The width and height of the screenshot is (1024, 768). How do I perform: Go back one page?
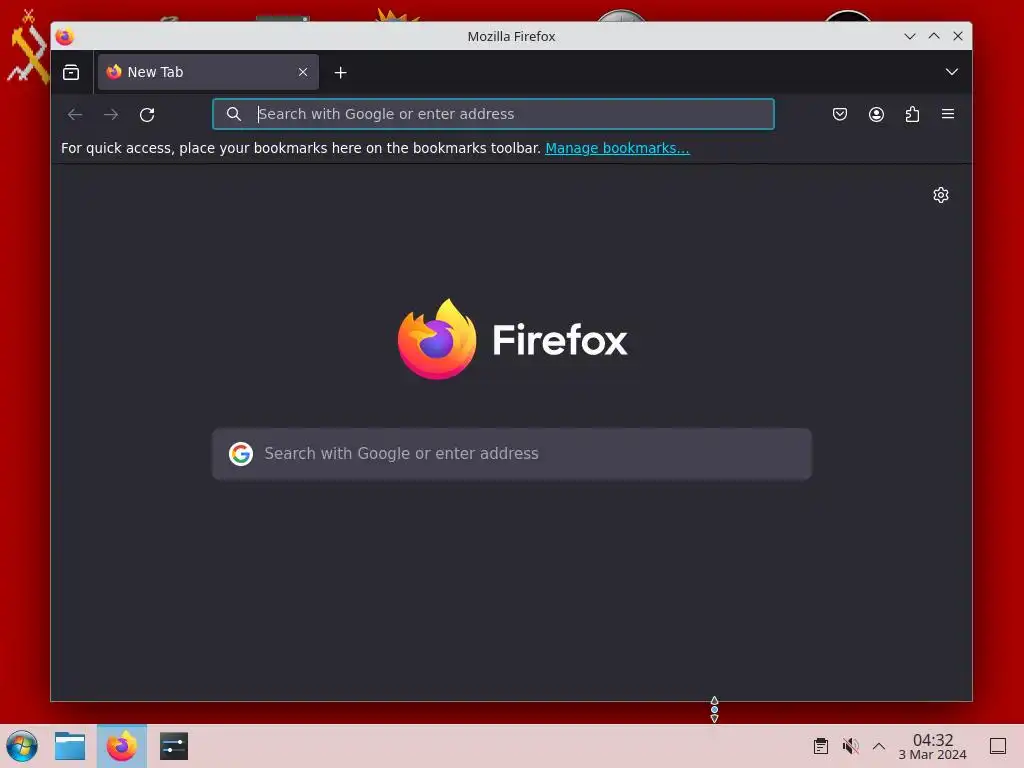[75, 115]
